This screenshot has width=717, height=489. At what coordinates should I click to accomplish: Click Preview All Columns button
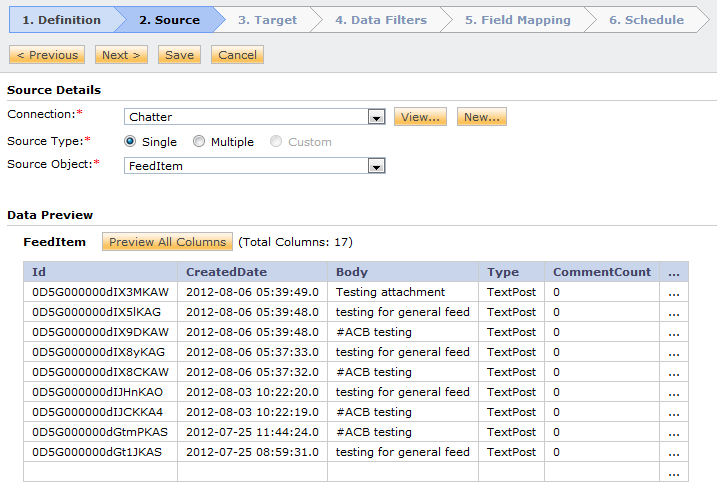click(167, 242)
